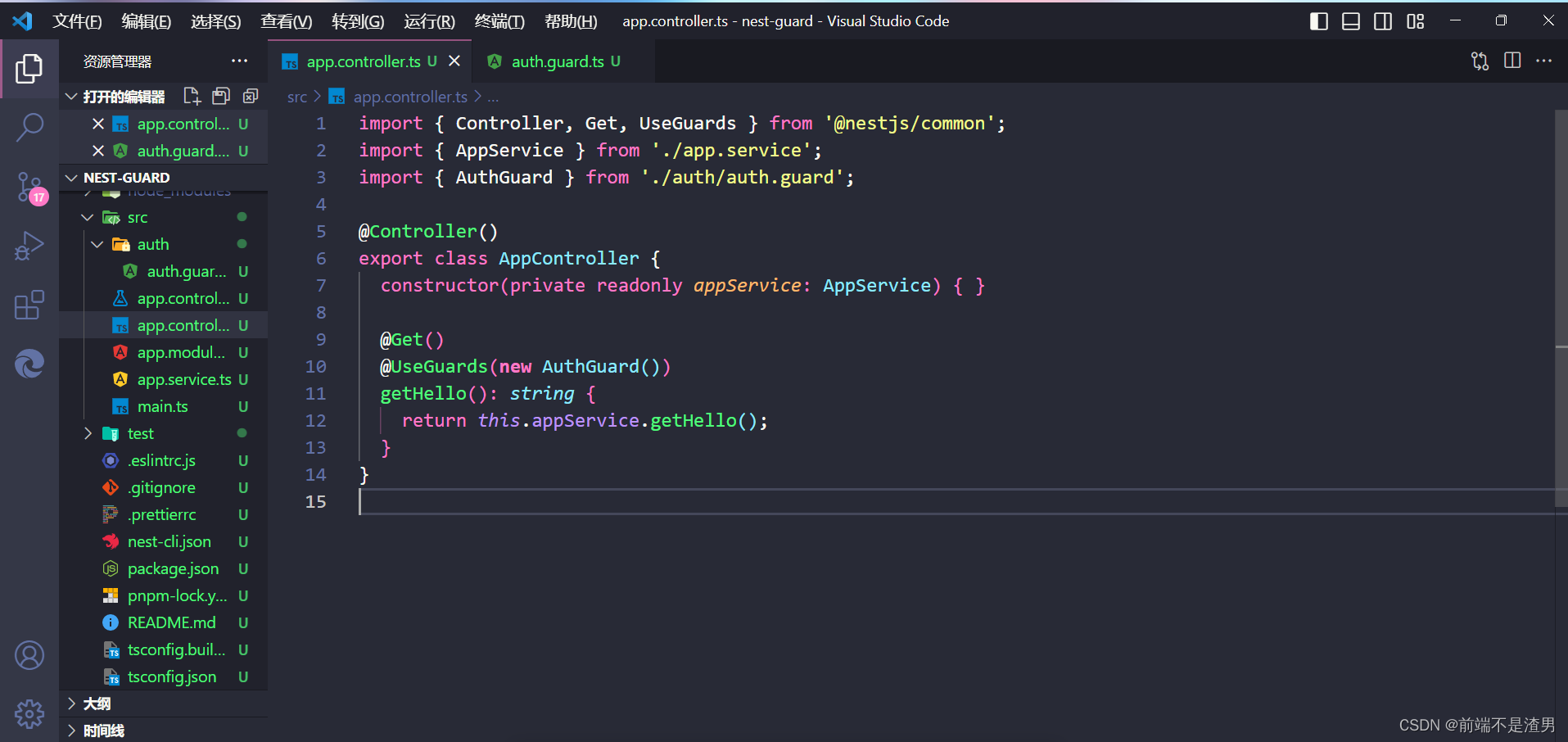This screenshot has width=1568, height=742.
Task: Expand the 大纲 outline section
Action: point(164,704)
